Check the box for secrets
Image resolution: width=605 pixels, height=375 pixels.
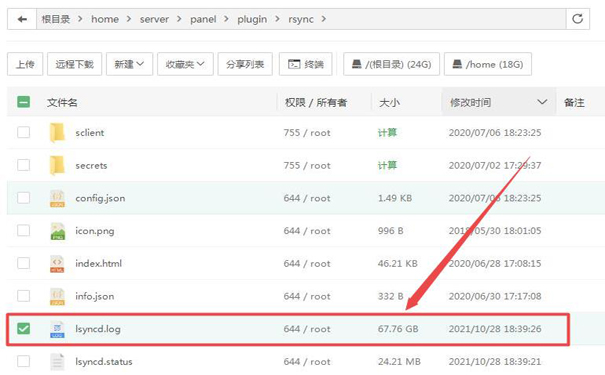click(24, 165)
